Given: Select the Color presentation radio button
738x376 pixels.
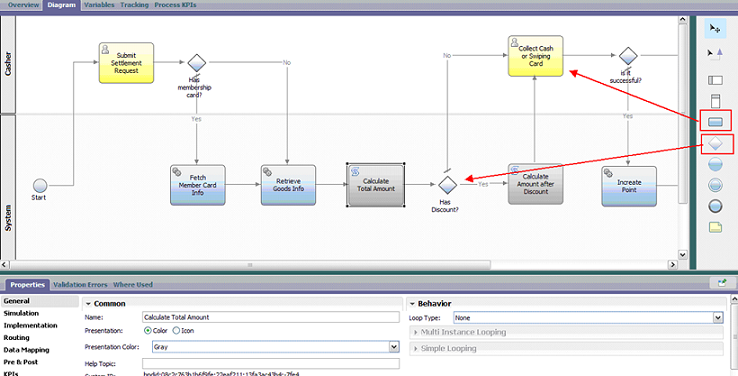Looking at the screenshot, I should coord(148,331).
